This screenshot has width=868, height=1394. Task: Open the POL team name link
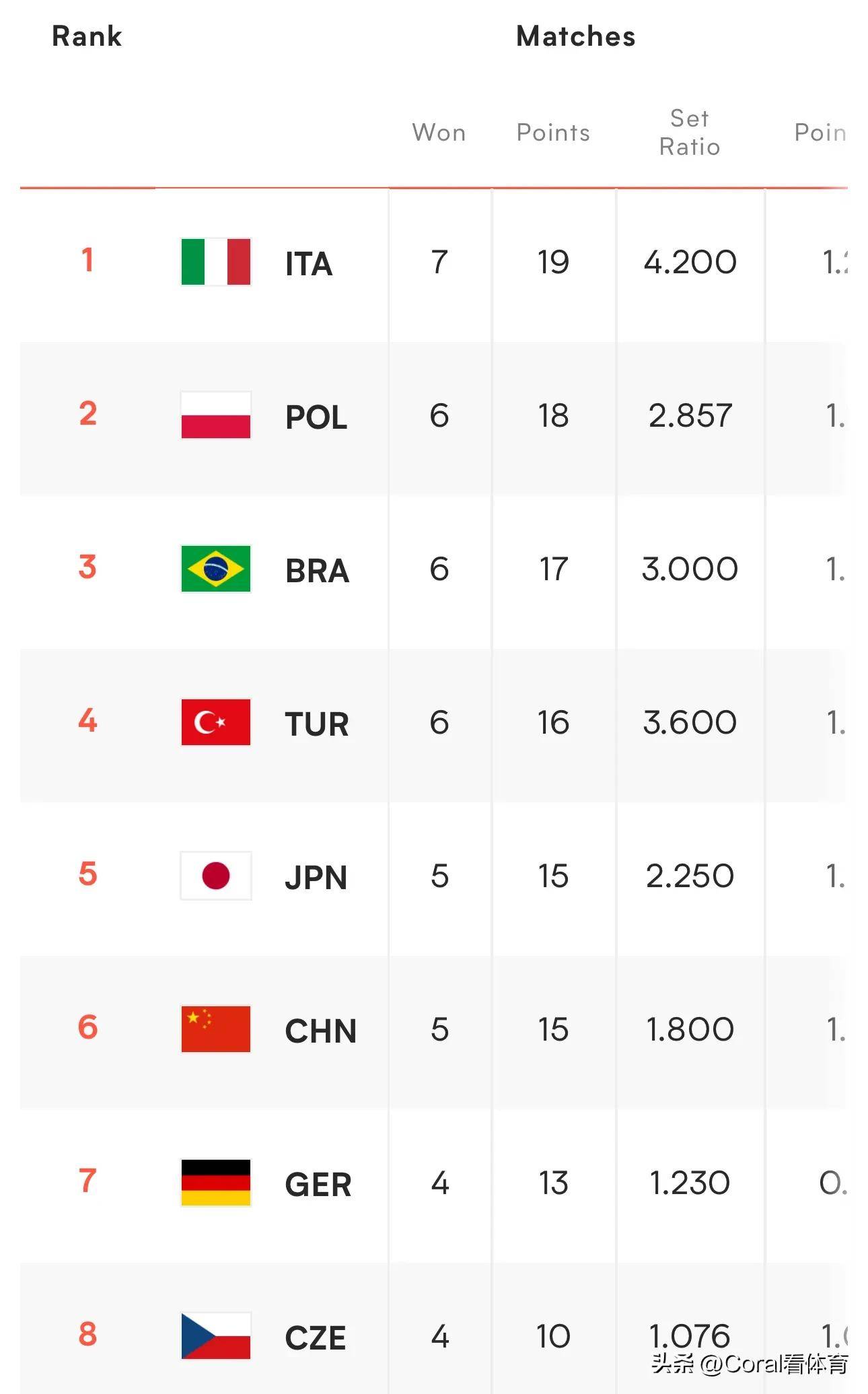pos(316,417)
